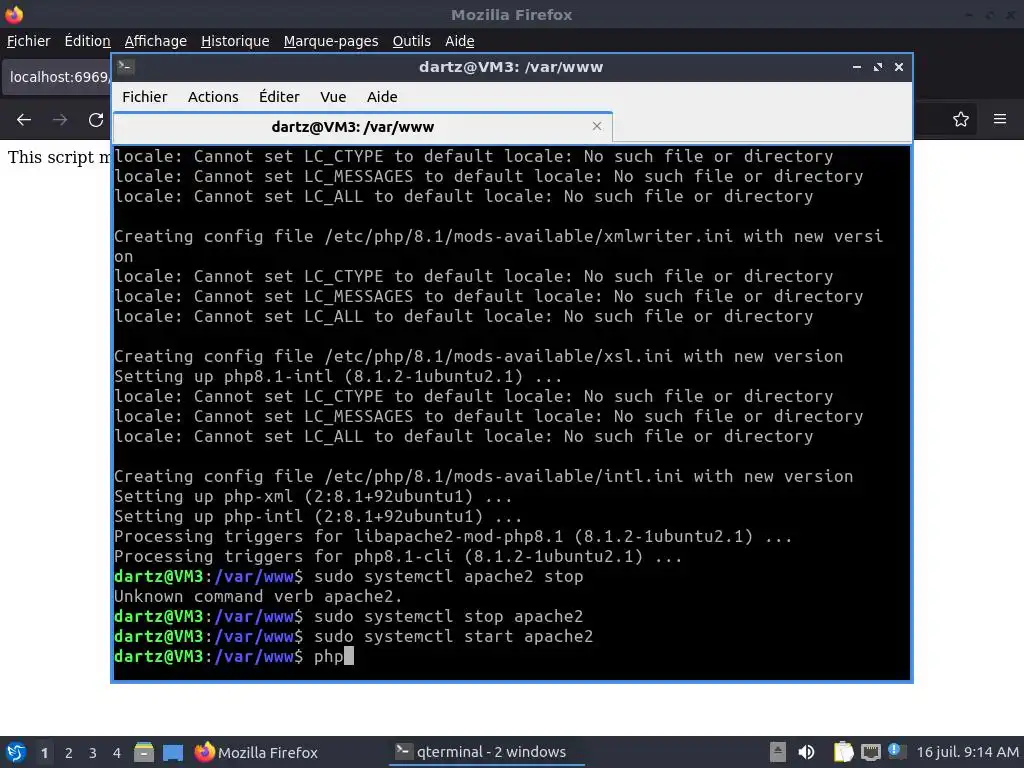This screenshot has width=1024, height=768.
Task: Click 'Unknown command verb apache2.' line
Action: point(258,596)
